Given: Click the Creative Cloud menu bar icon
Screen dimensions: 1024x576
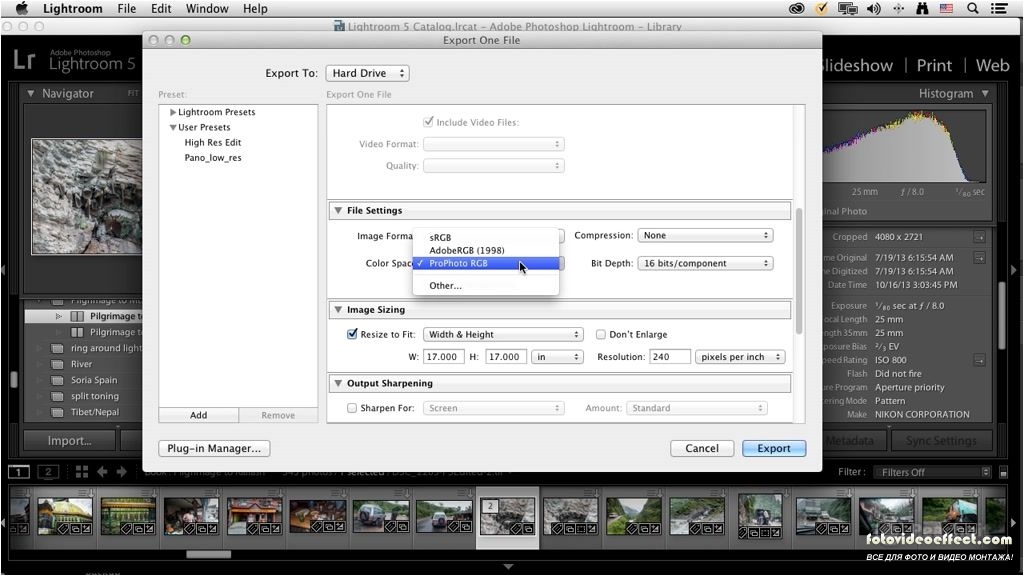Looking at the screenshot, I should (x=796, y=8).
